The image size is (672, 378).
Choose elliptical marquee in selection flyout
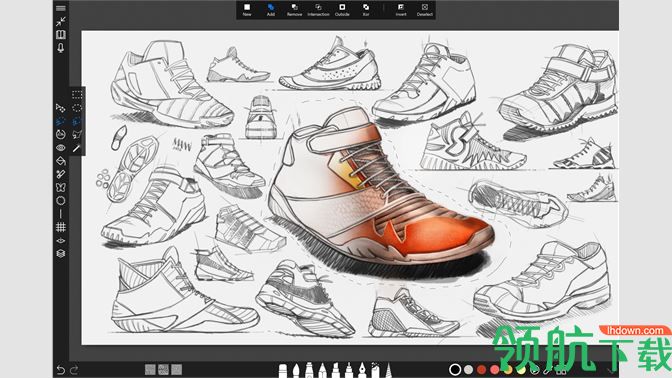77,108
